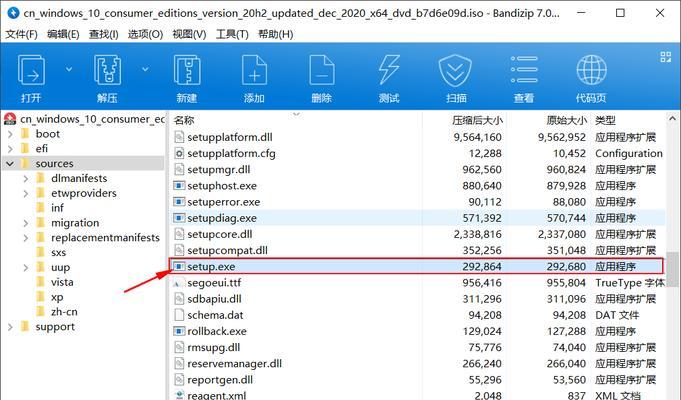Expand the efi folder chevron
The width and height of the screenshot is (681, 400).
pyautogui.click(x=10, y=149)
